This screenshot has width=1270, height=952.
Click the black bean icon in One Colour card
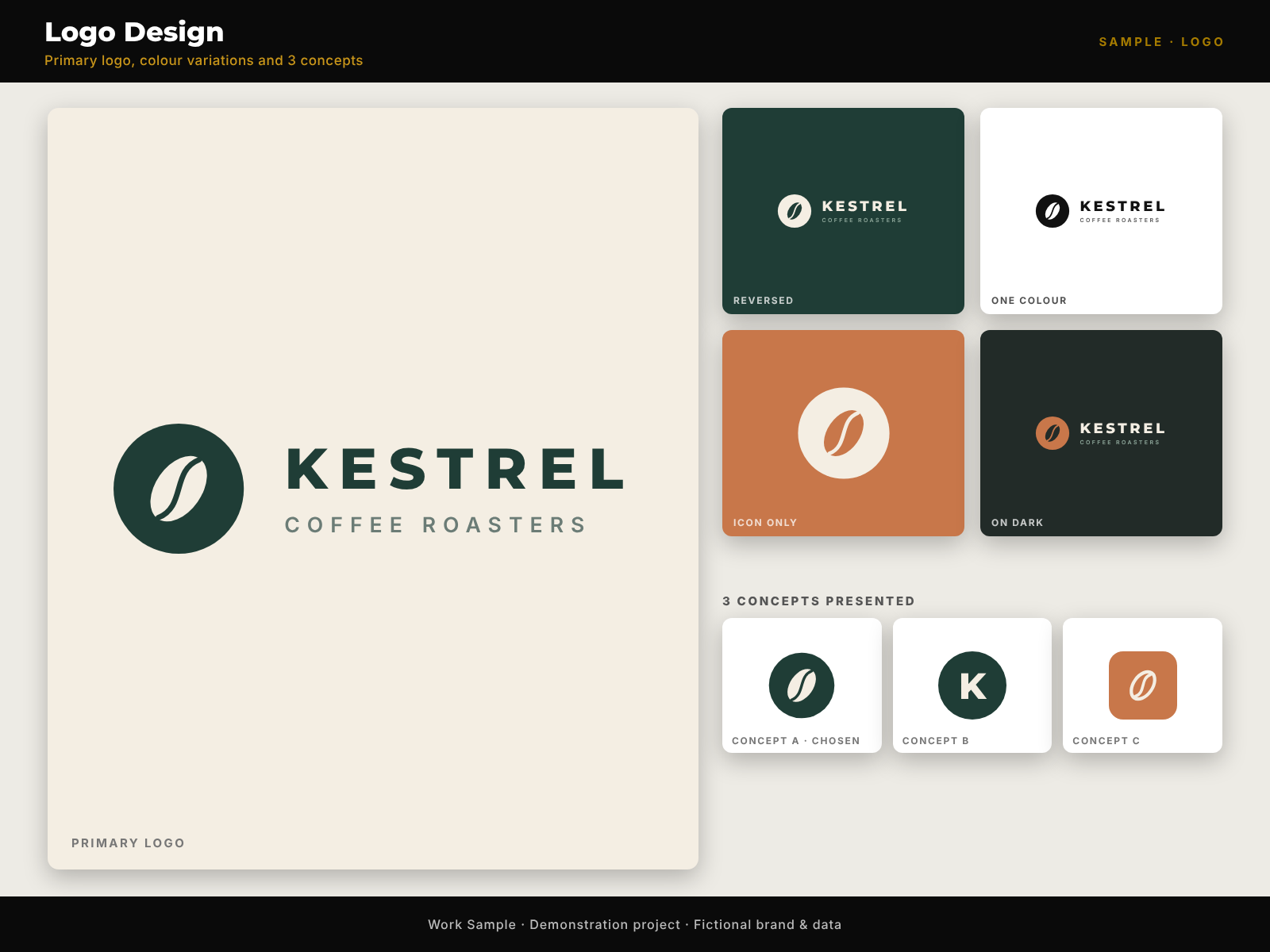coord(1053,211)
